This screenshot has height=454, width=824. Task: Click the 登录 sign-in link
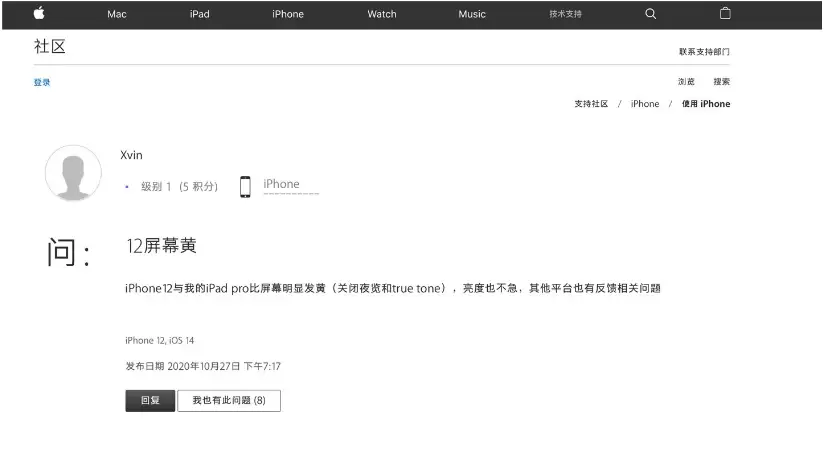[x=42, y=82]
